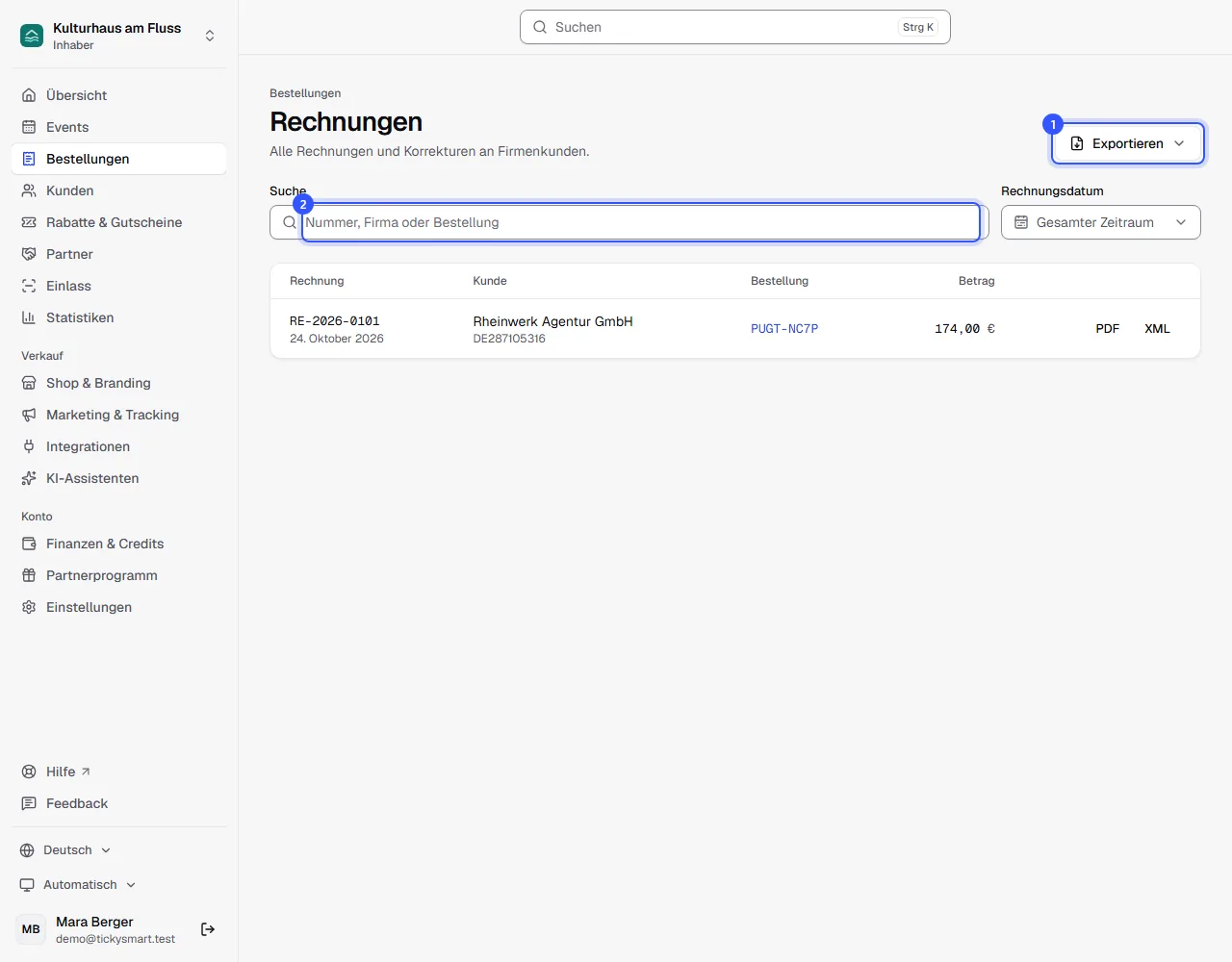Focus the Nummer, Firma oder Bestellung search field
Screen dimensions: 1232x962
pyautogui.click(x=641, y=222)
